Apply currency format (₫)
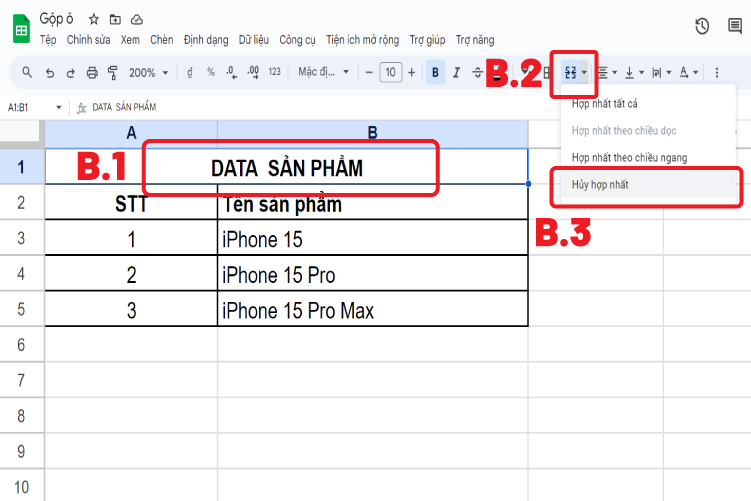Screen dimensions: 751x501 [x=190, y=72]
